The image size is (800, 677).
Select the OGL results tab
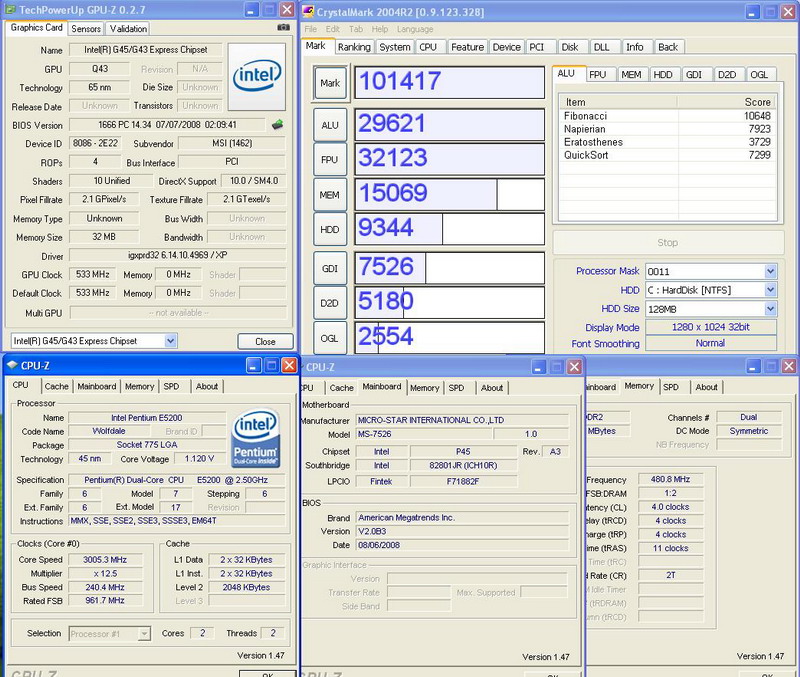[759, 74]
